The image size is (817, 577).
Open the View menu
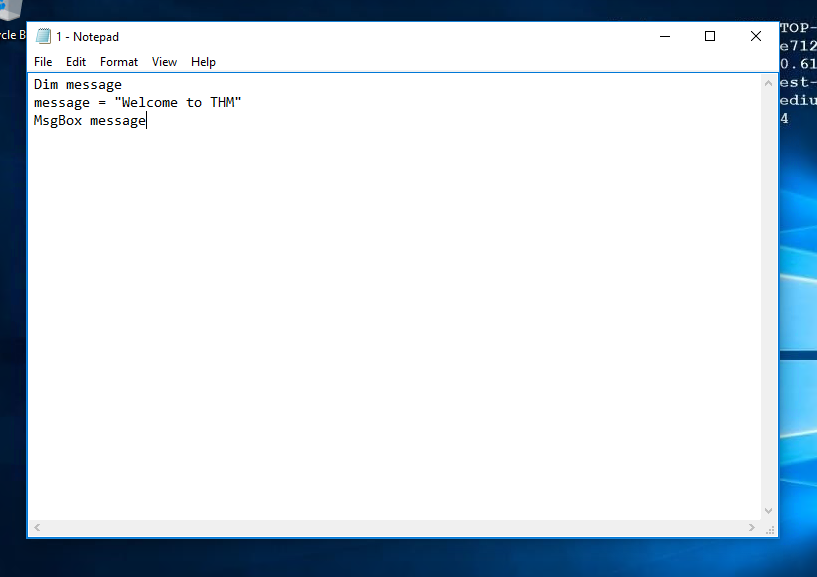164,62
